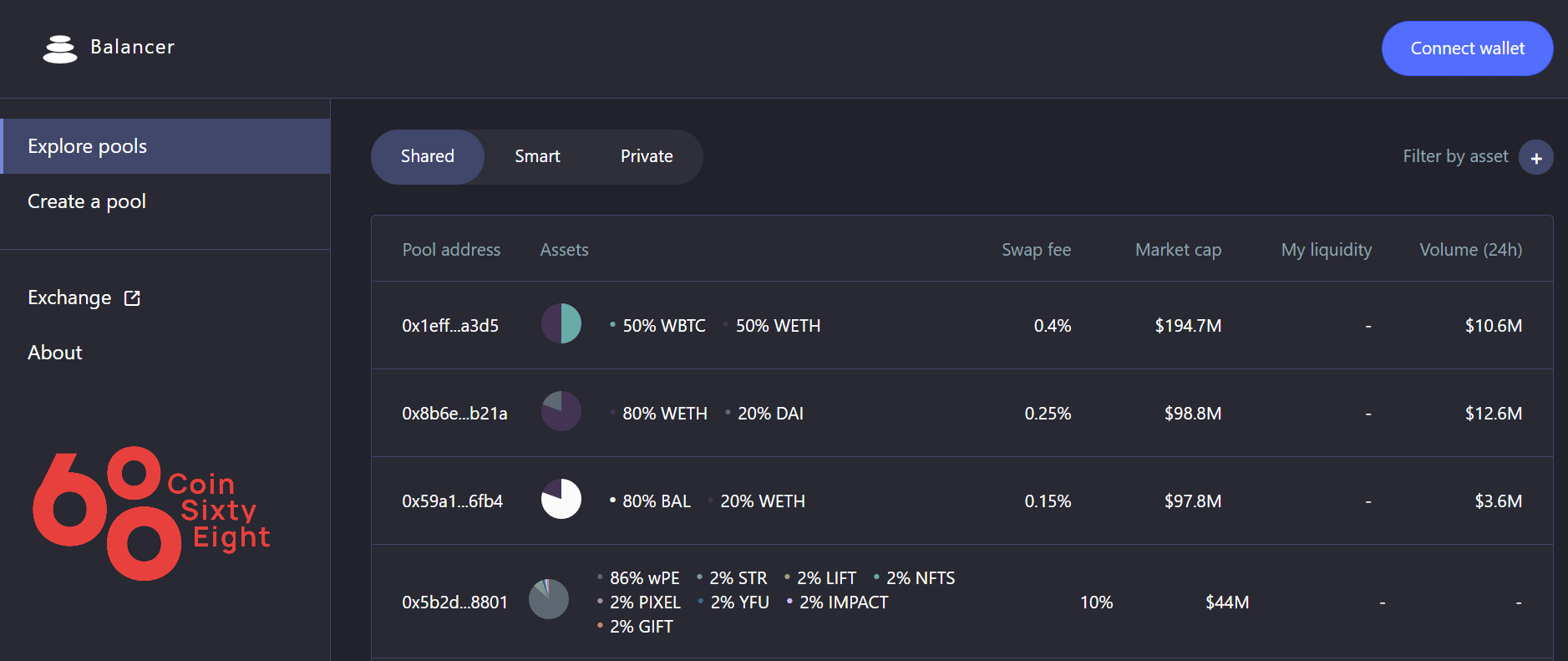Click the BAL/WETH pool pie chart
The image size is (1568, 661).
click(561, 499)
